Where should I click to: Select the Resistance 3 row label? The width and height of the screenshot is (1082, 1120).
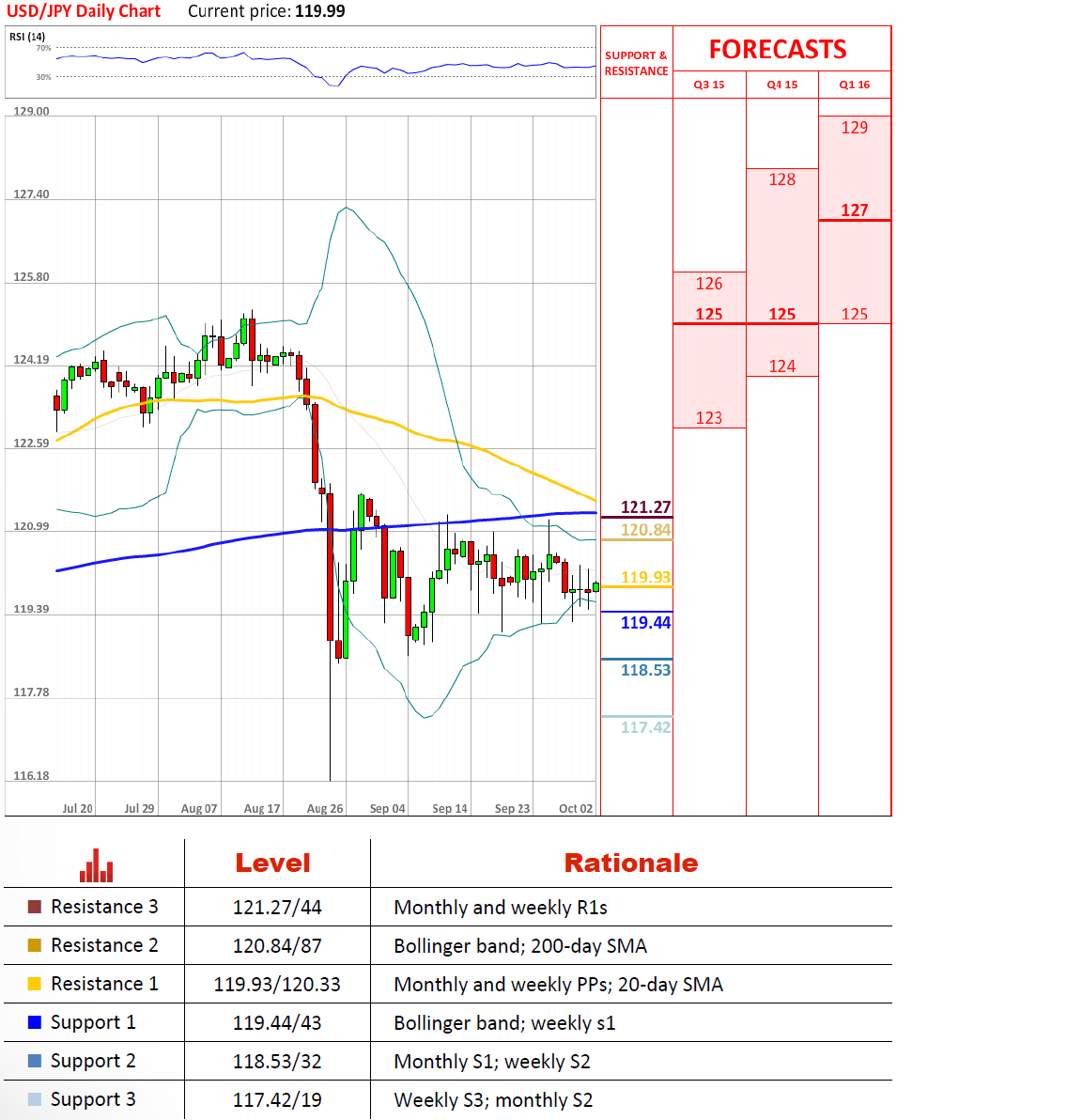click(104, 907)
